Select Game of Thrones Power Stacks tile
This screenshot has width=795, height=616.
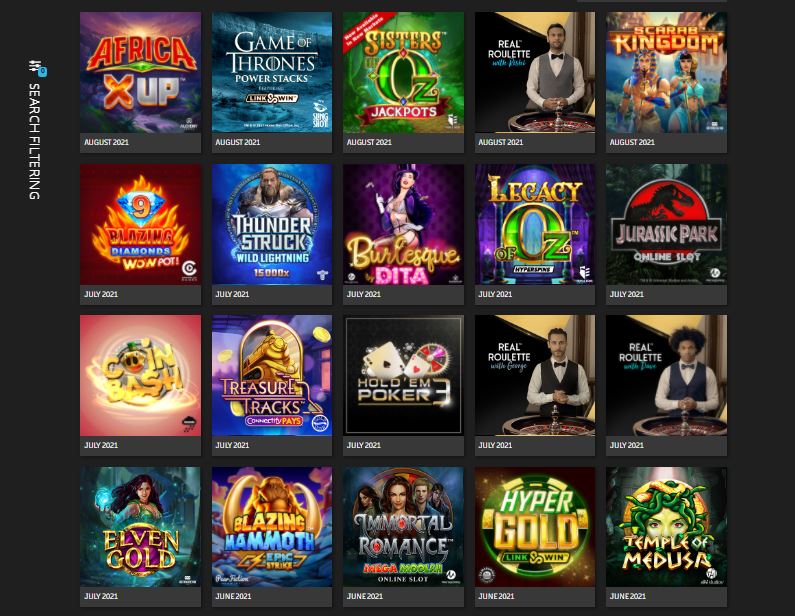[x=272, y=73]
